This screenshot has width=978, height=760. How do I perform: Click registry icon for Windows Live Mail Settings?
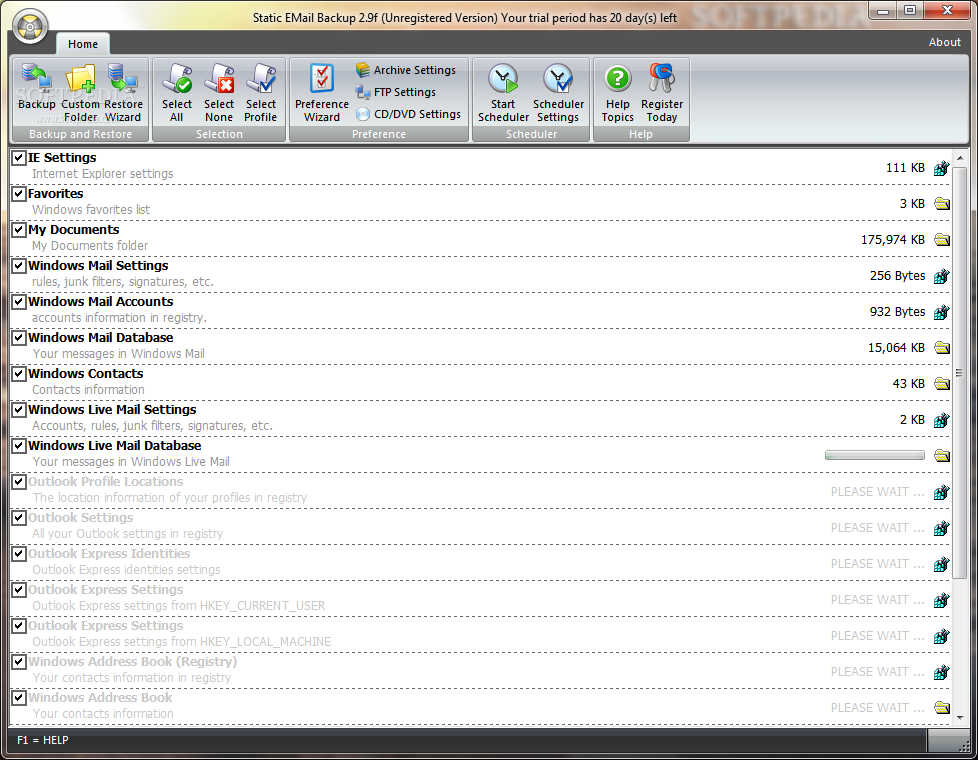tap(942, 420)
